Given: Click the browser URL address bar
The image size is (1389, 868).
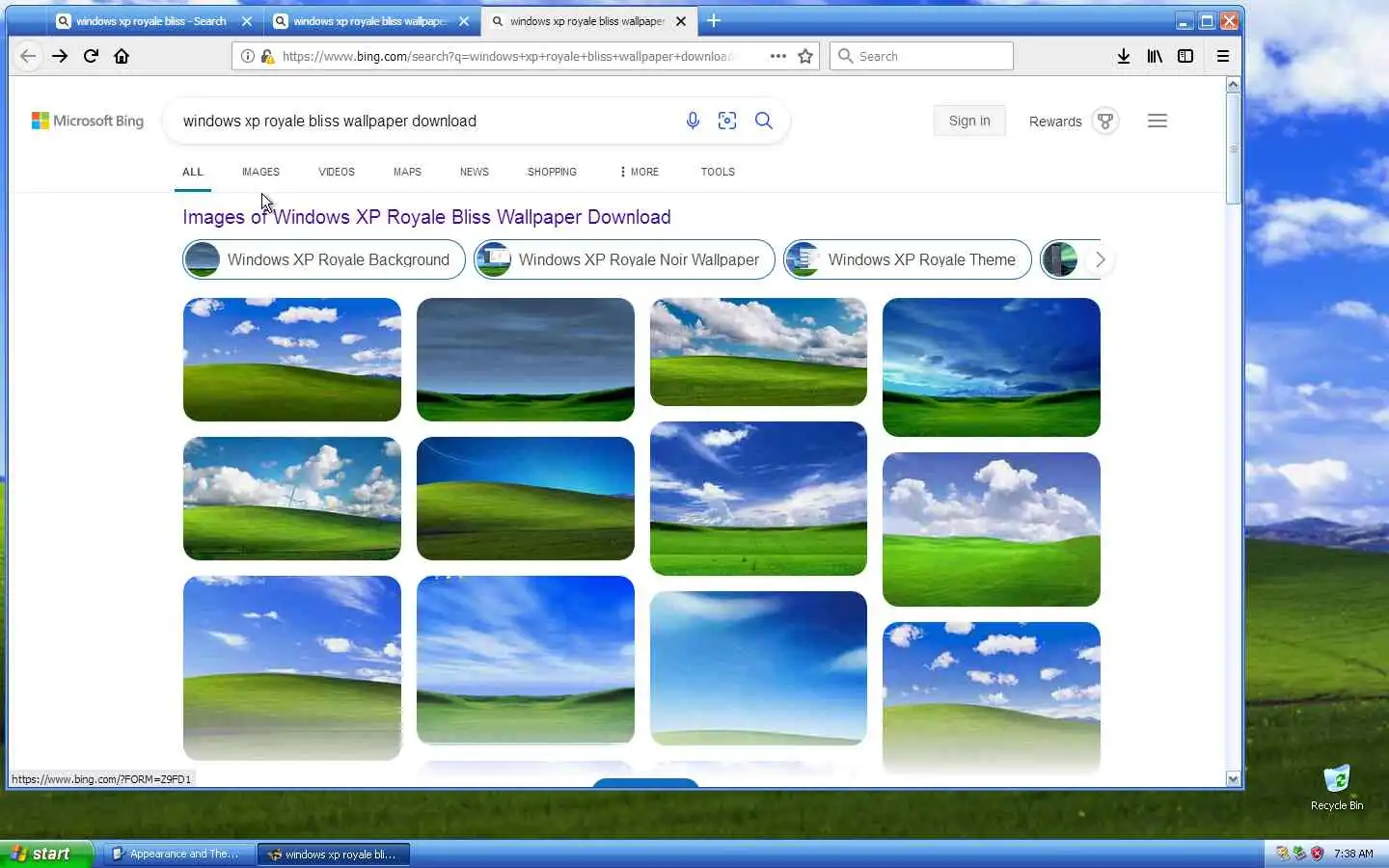Looking at the screenshot, I should [506, 56].
